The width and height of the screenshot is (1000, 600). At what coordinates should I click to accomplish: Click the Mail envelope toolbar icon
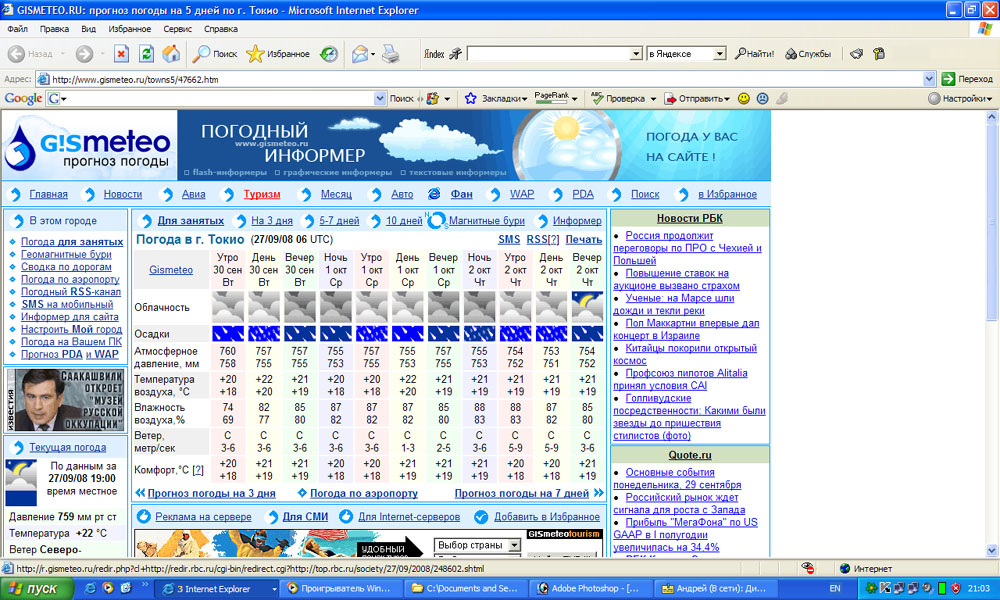pos(360,54)
